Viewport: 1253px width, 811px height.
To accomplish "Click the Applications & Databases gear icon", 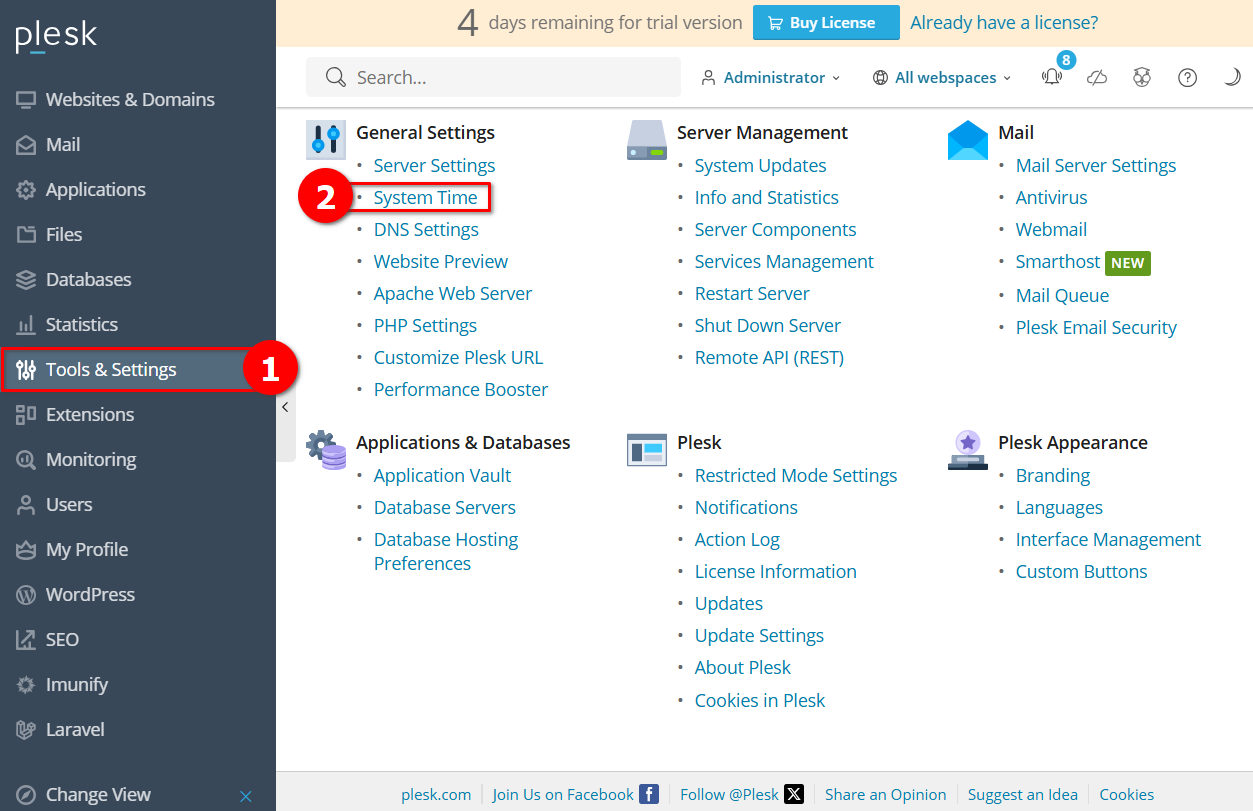I will (x=326, y=450).
